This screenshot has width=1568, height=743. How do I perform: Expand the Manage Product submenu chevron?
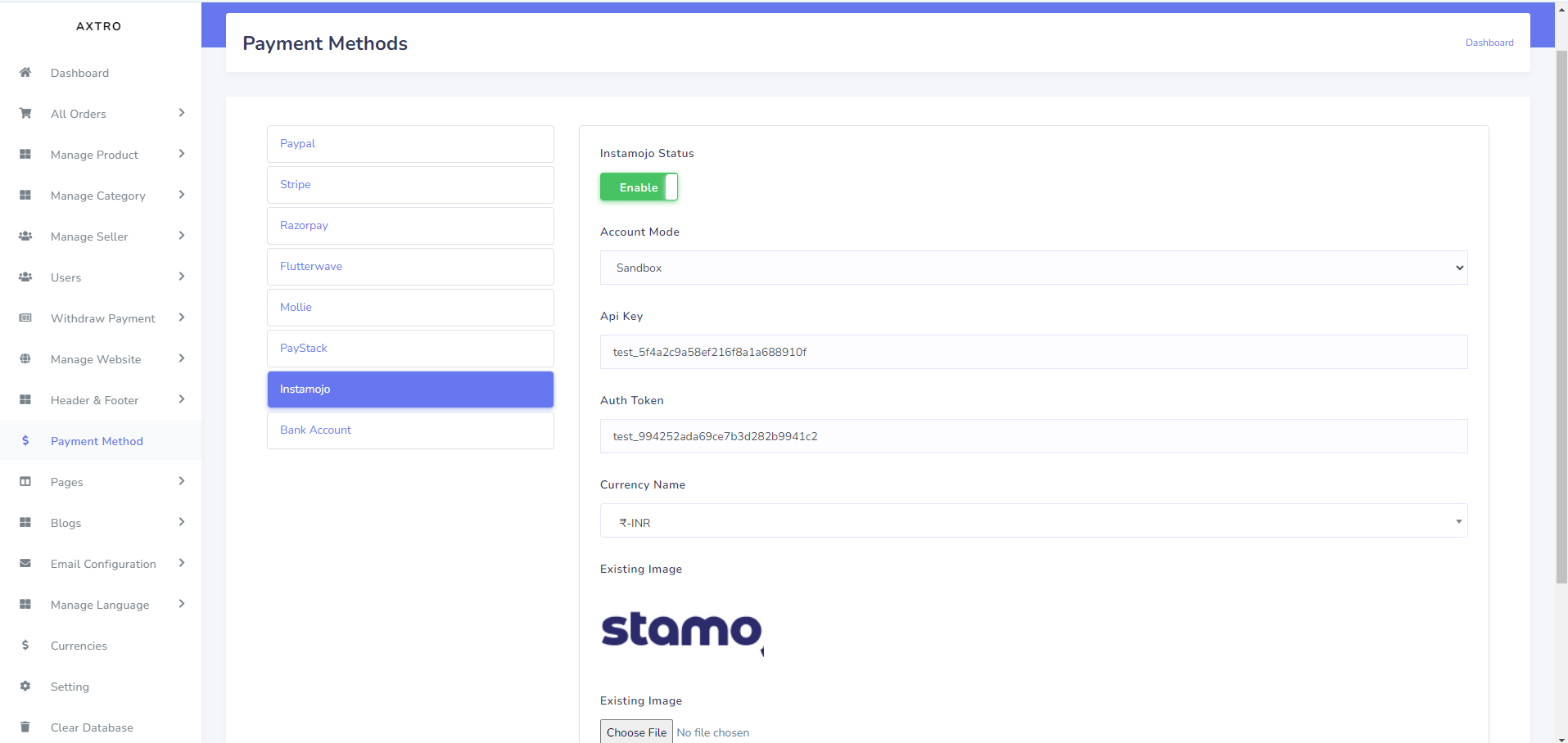182,154
